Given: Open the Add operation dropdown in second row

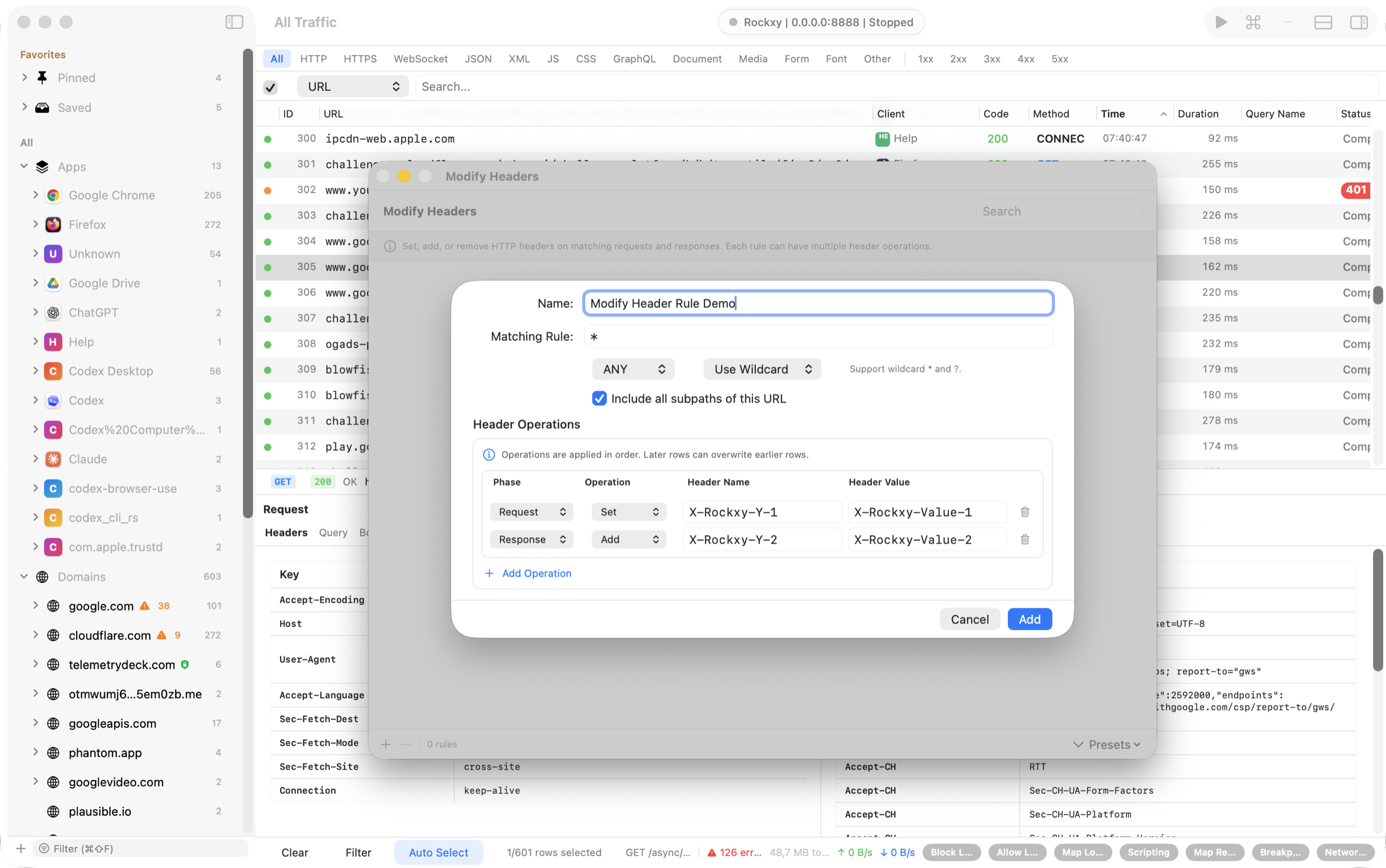Looking at the screenshot, I should (x=628, y=539).
